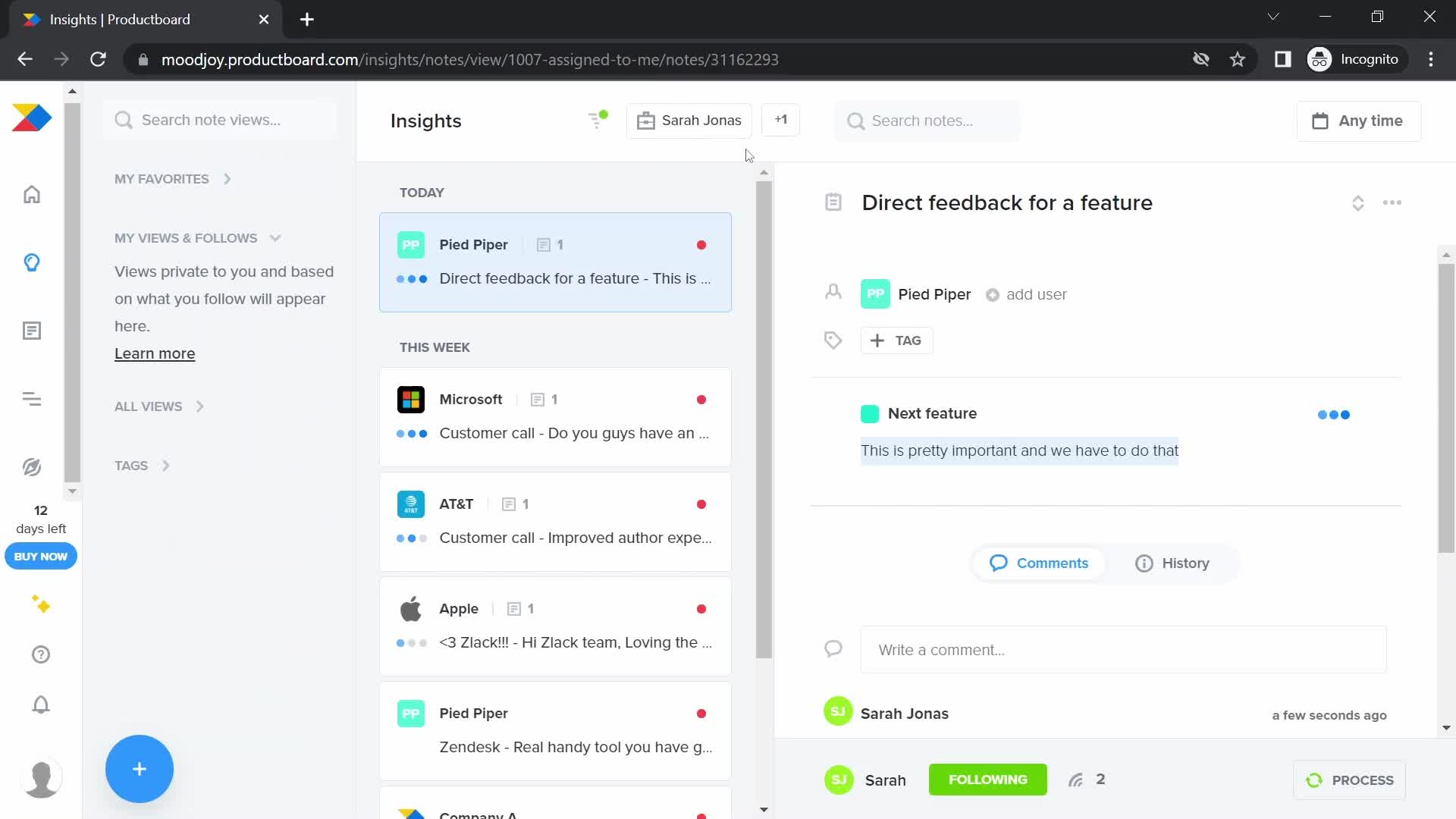Open a new browser tab

click(x=307, y=20)
